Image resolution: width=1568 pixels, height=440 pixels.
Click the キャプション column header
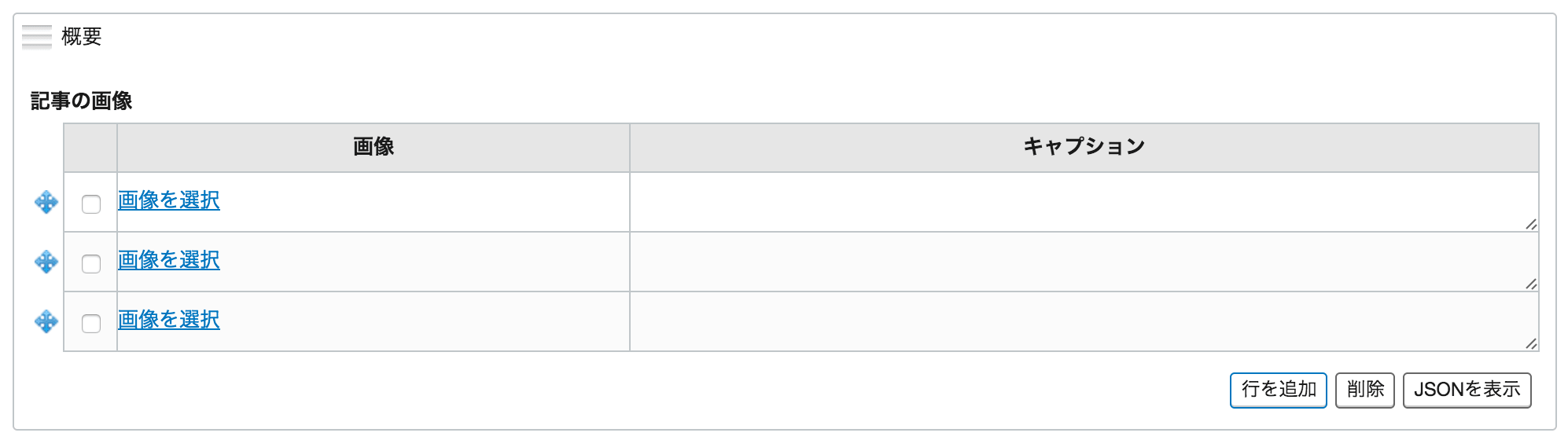1084,147
